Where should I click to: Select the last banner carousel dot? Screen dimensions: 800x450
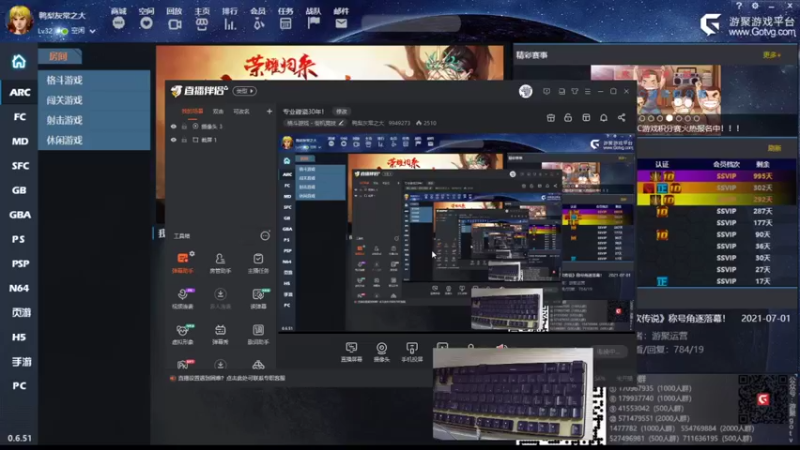[697, 118]
